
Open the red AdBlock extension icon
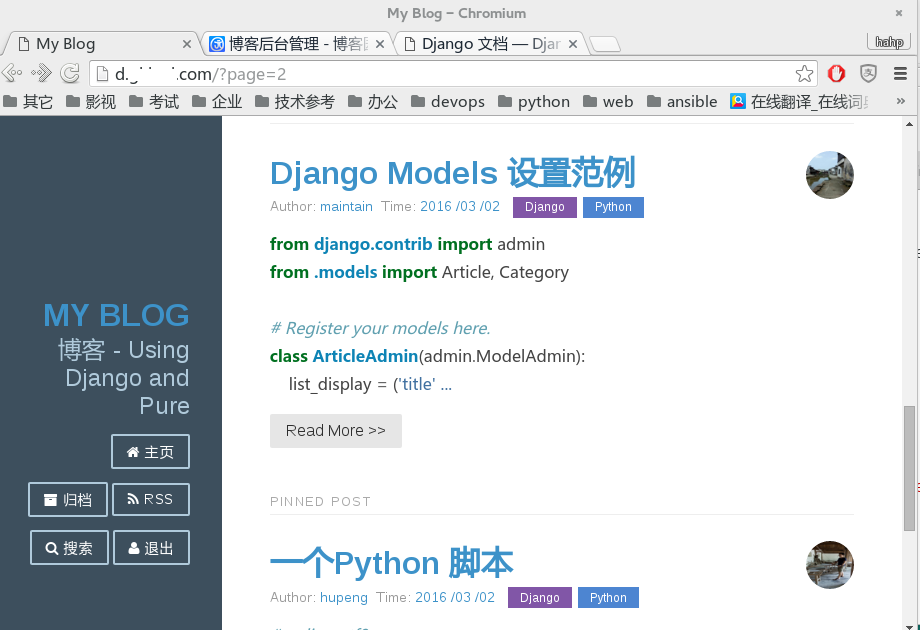click(x=836, y=73)
